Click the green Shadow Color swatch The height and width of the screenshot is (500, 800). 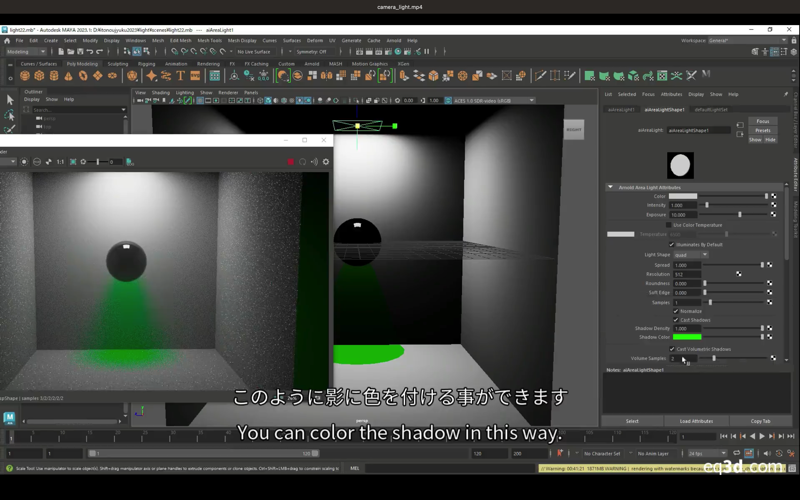click(x=687, y=337)
